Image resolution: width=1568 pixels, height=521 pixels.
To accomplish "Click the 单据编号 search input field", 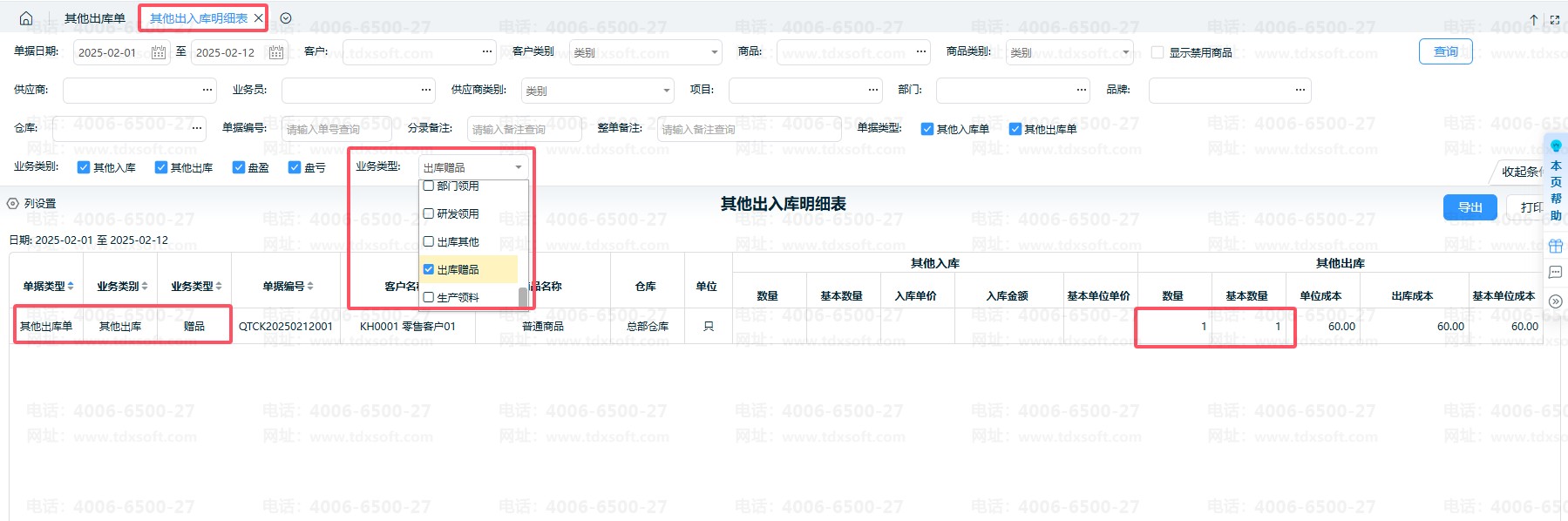I will click(336, 129).
